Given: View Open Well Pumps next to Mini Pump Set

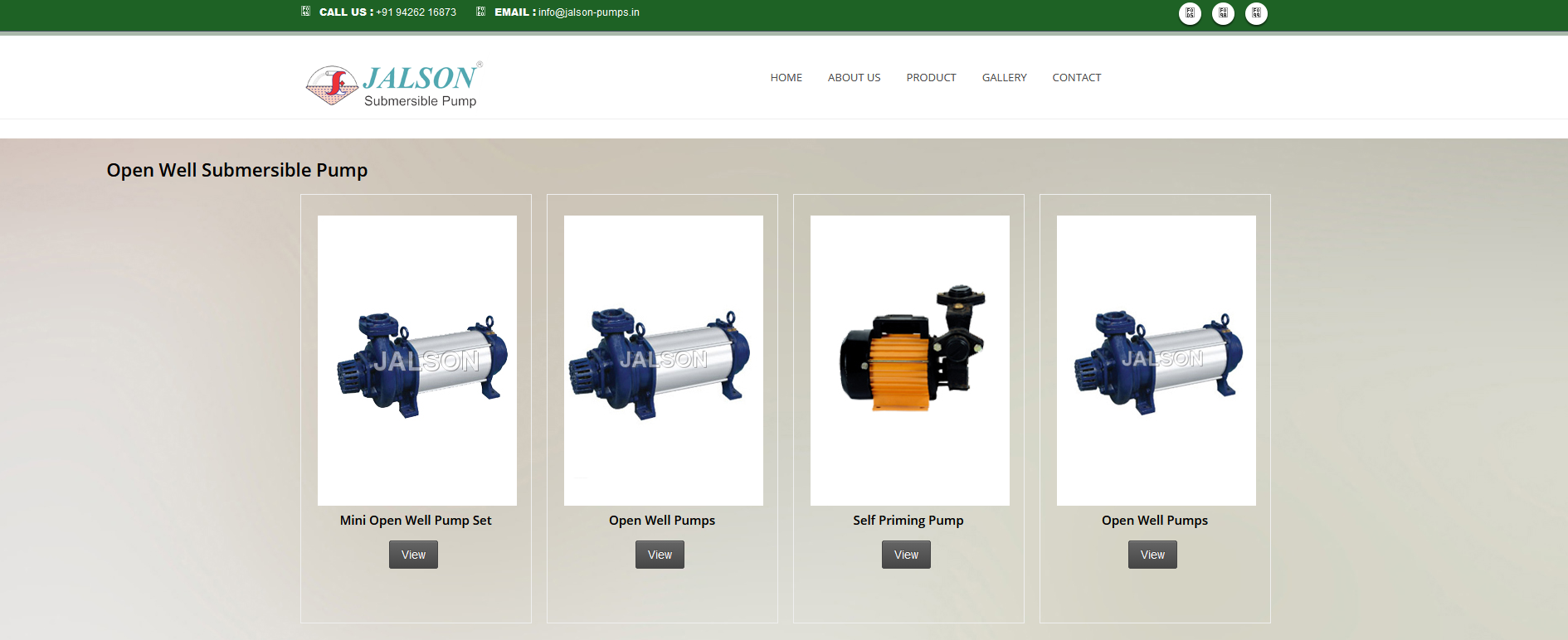Looking at the screenshot, I should pos(660,555).
